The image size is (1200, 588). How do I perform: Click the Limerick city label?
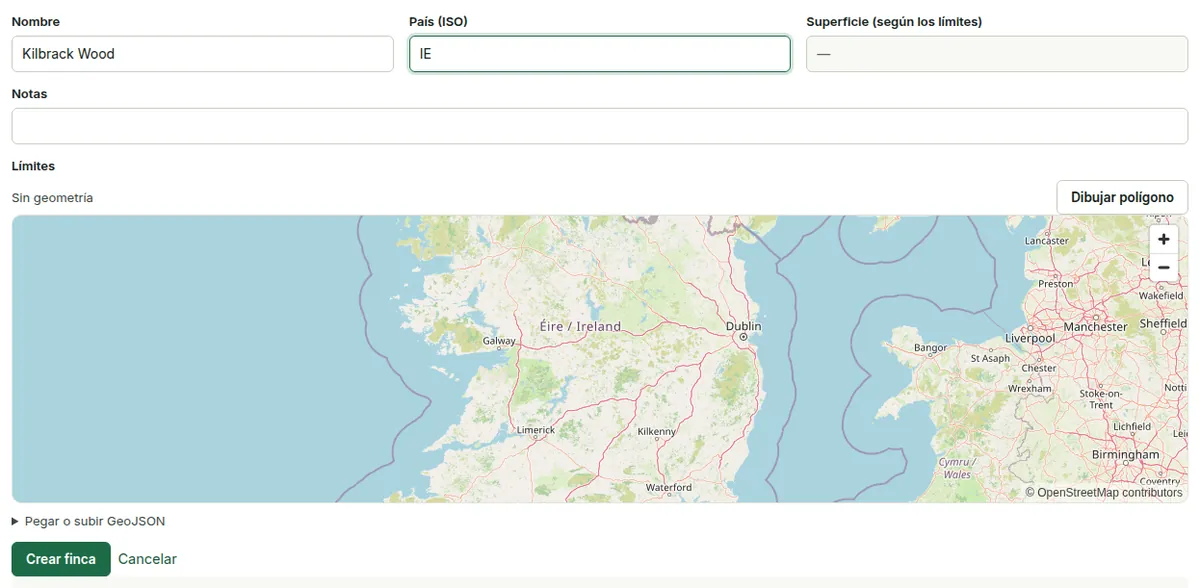point(536,430)
